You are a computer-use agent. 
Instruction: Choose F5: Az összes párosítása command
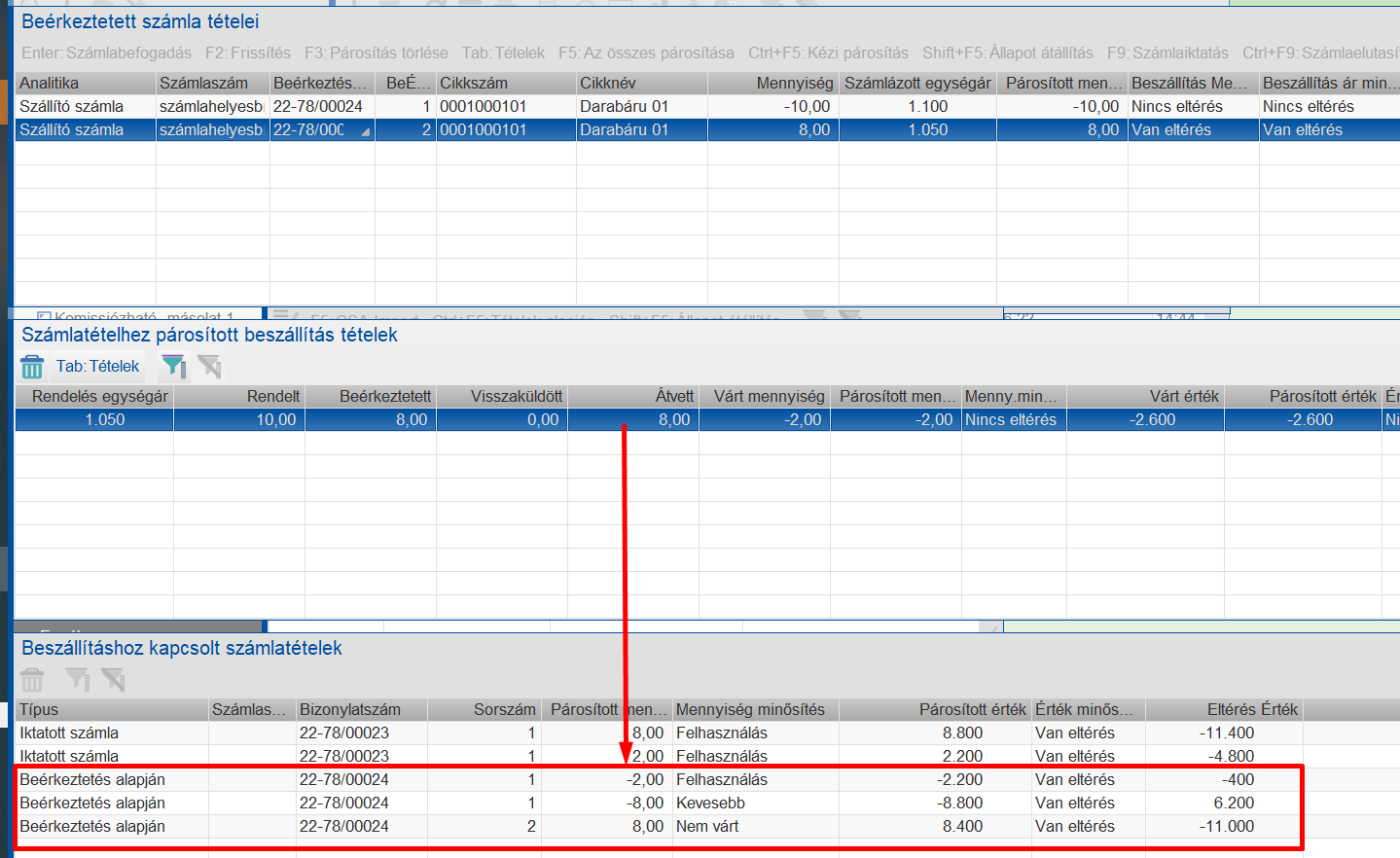click(x=646, y=53)
